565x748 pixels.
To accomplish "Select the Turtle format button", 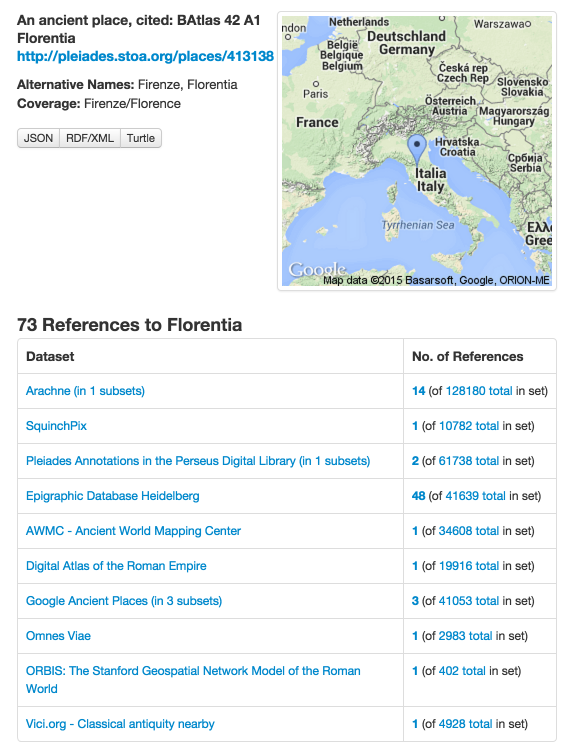I will click(x=141, y=138).
